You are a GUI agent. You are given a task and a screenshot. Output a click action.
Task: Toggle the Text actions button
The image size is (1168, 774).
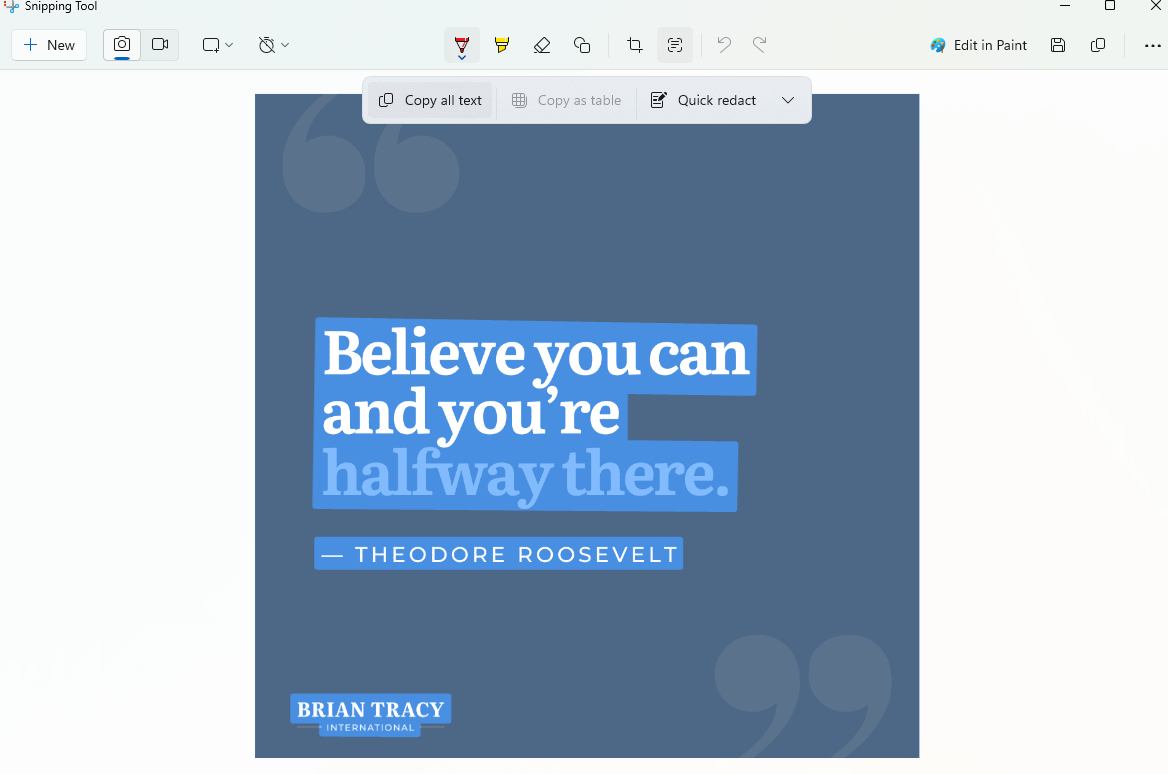[675, 45]
